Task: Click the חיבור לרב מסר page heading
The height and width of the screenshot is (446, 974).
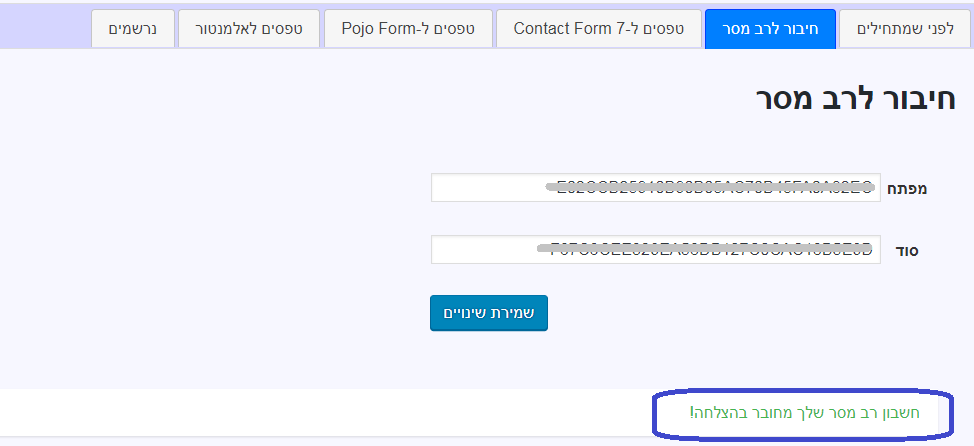Action: point(856,99)
